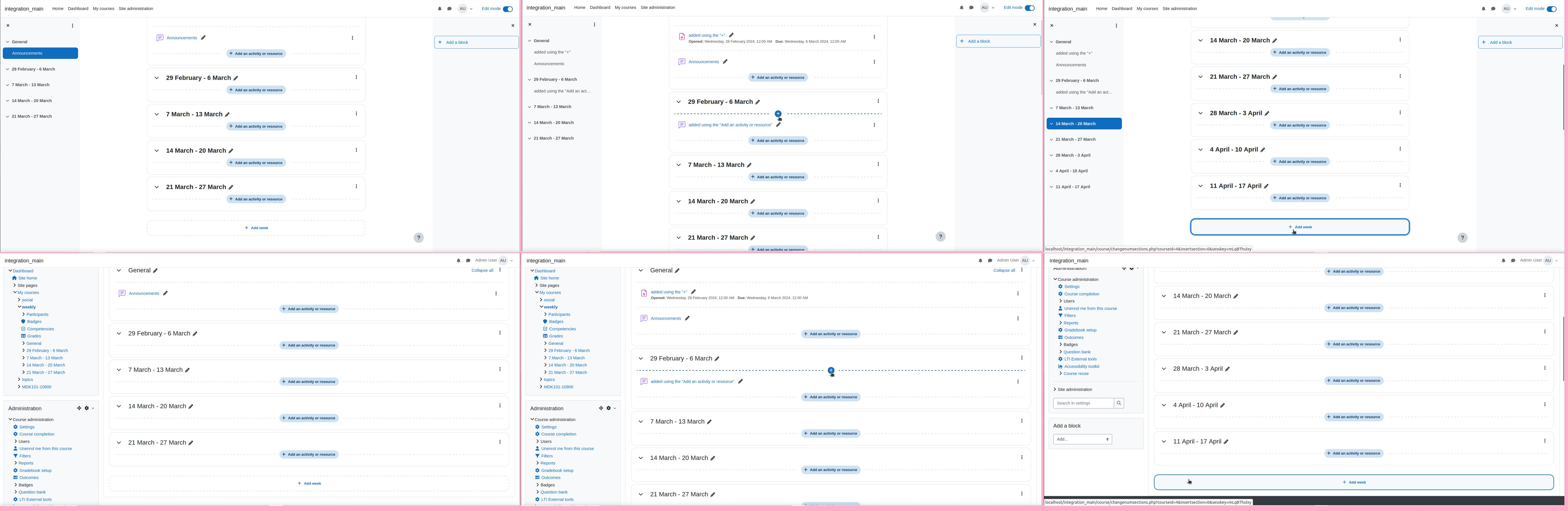Screen dimensions: 1568x511
Task: Open 'Add...' block dropdown in bottom-right panel
Action: tap(1082, 439)
